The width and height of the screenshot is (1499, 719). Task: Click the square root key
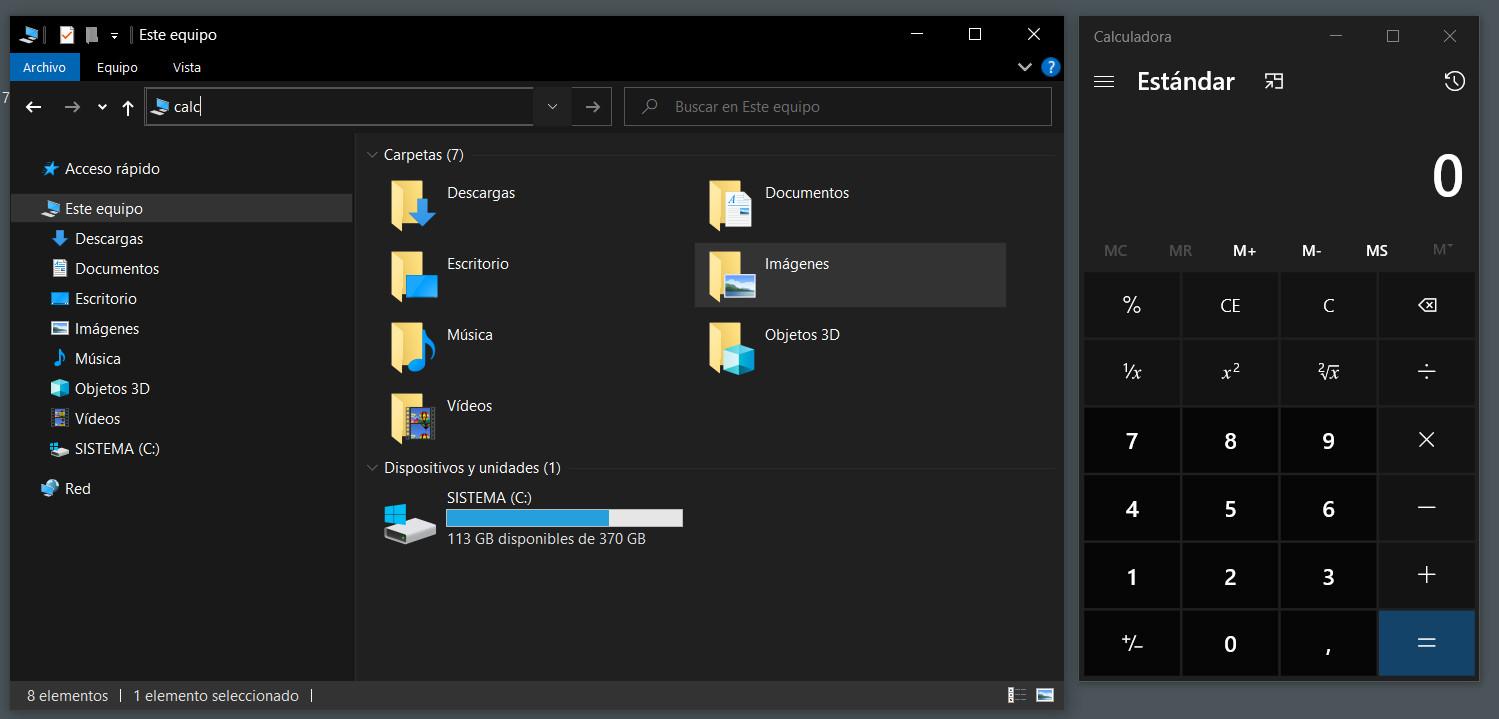(1328, 373)
